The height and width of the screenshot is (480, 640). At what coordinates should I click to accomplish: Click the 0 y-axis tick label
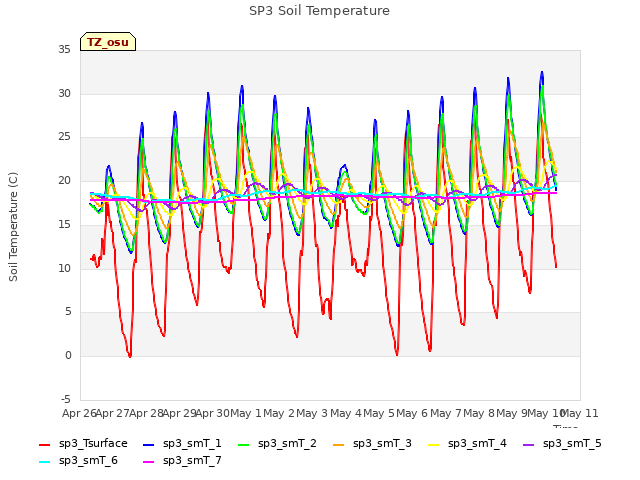pyautogui.click(x=68, y=356)
